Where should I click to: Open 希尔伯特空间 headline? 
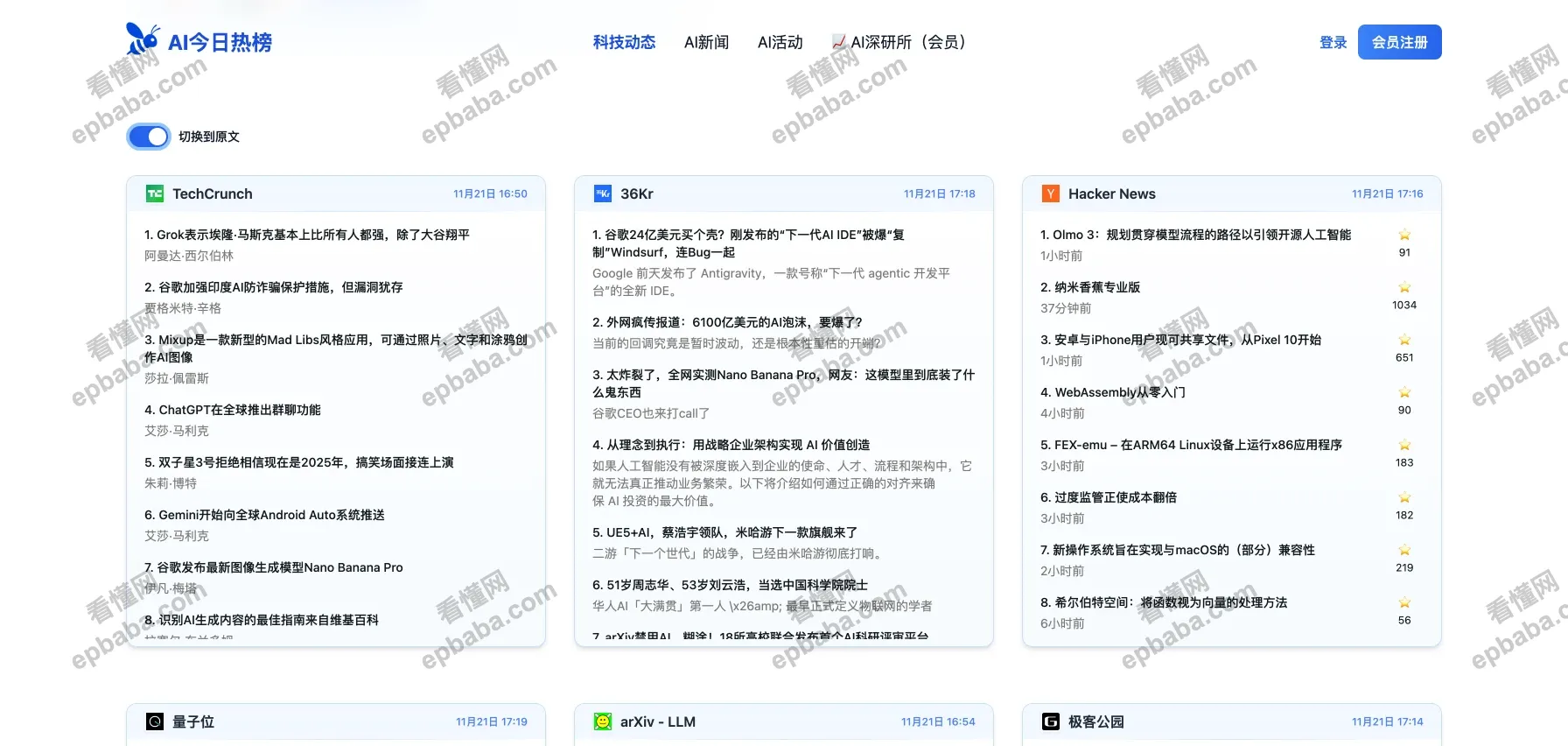click(x=1164, y=602)
